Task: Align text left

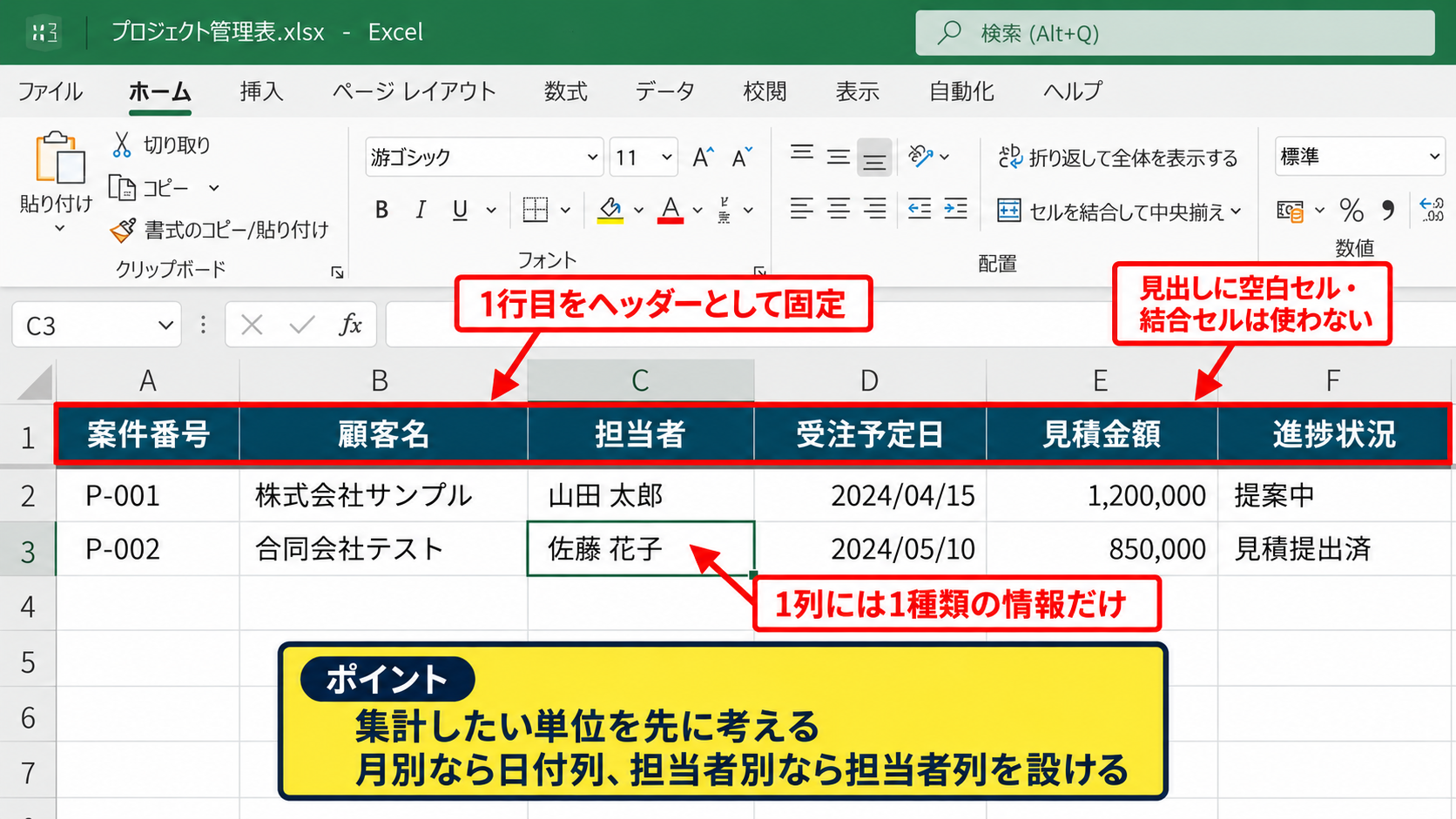Action: click(802, 209)
